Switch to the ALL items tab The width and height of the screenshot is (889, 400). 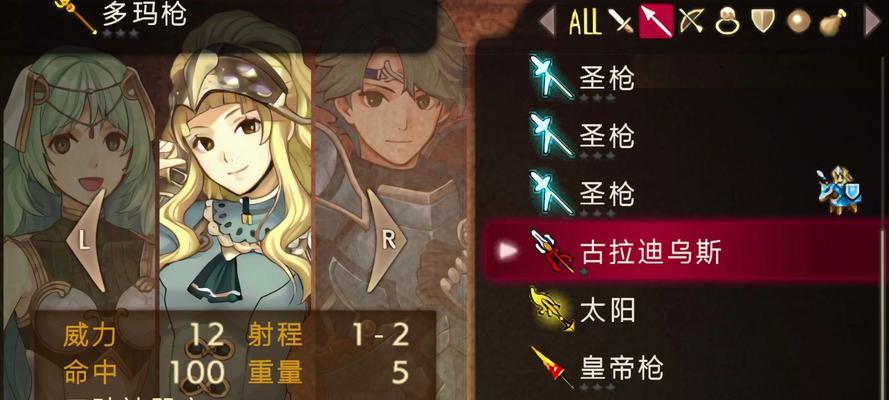(x=585, y=22)
